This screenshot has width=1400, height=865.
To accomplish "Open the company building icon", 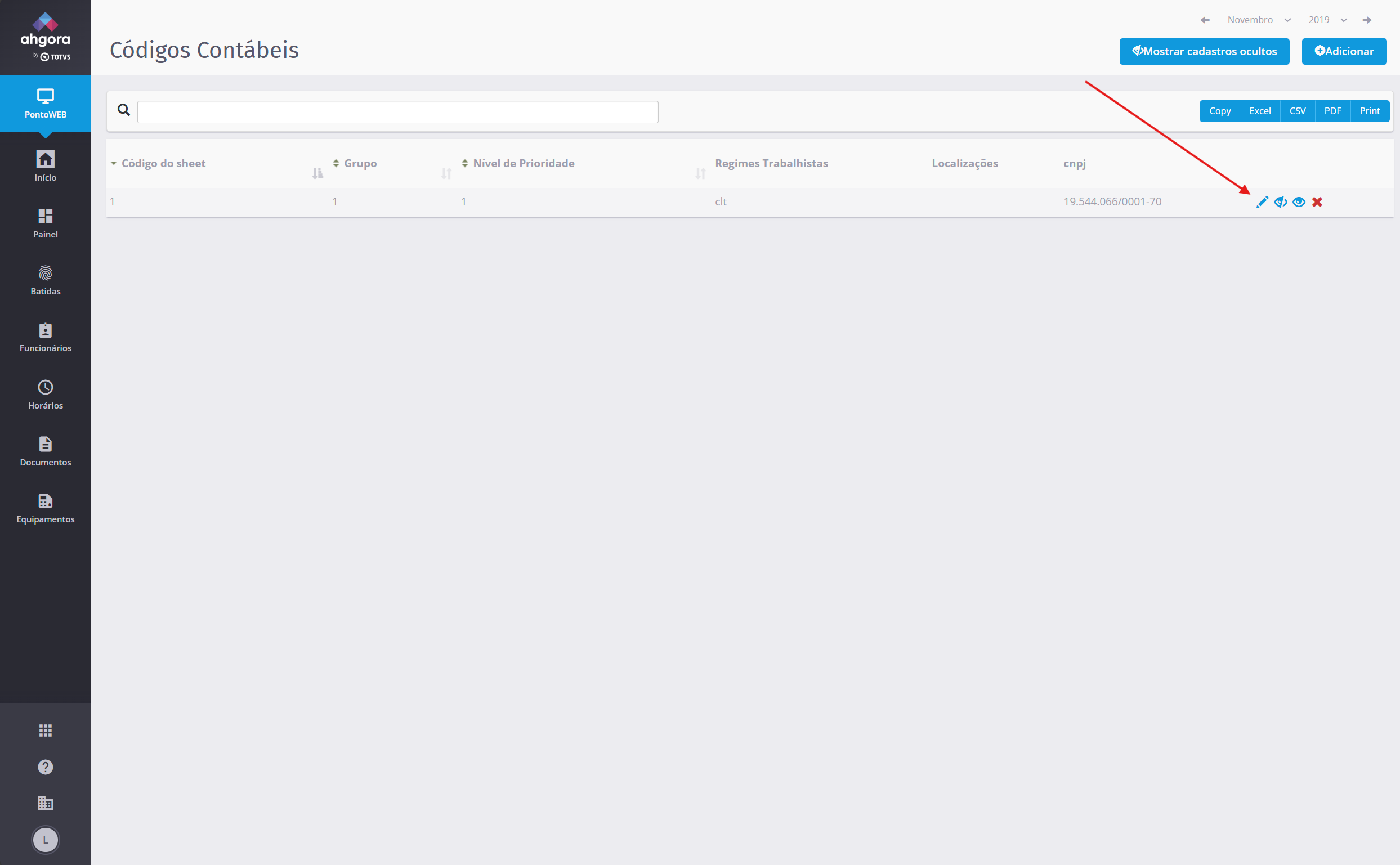I will 45,803.
